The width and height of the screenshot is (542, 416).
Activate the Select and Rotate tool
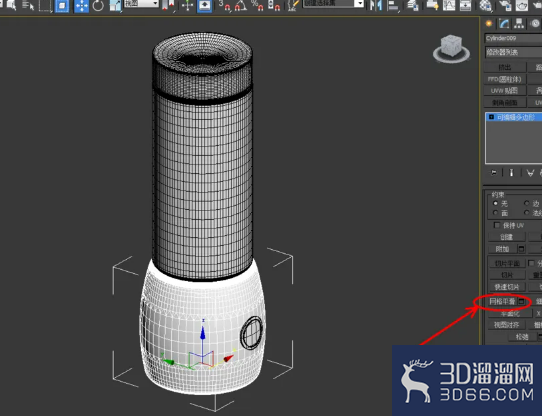pos(98,5)
